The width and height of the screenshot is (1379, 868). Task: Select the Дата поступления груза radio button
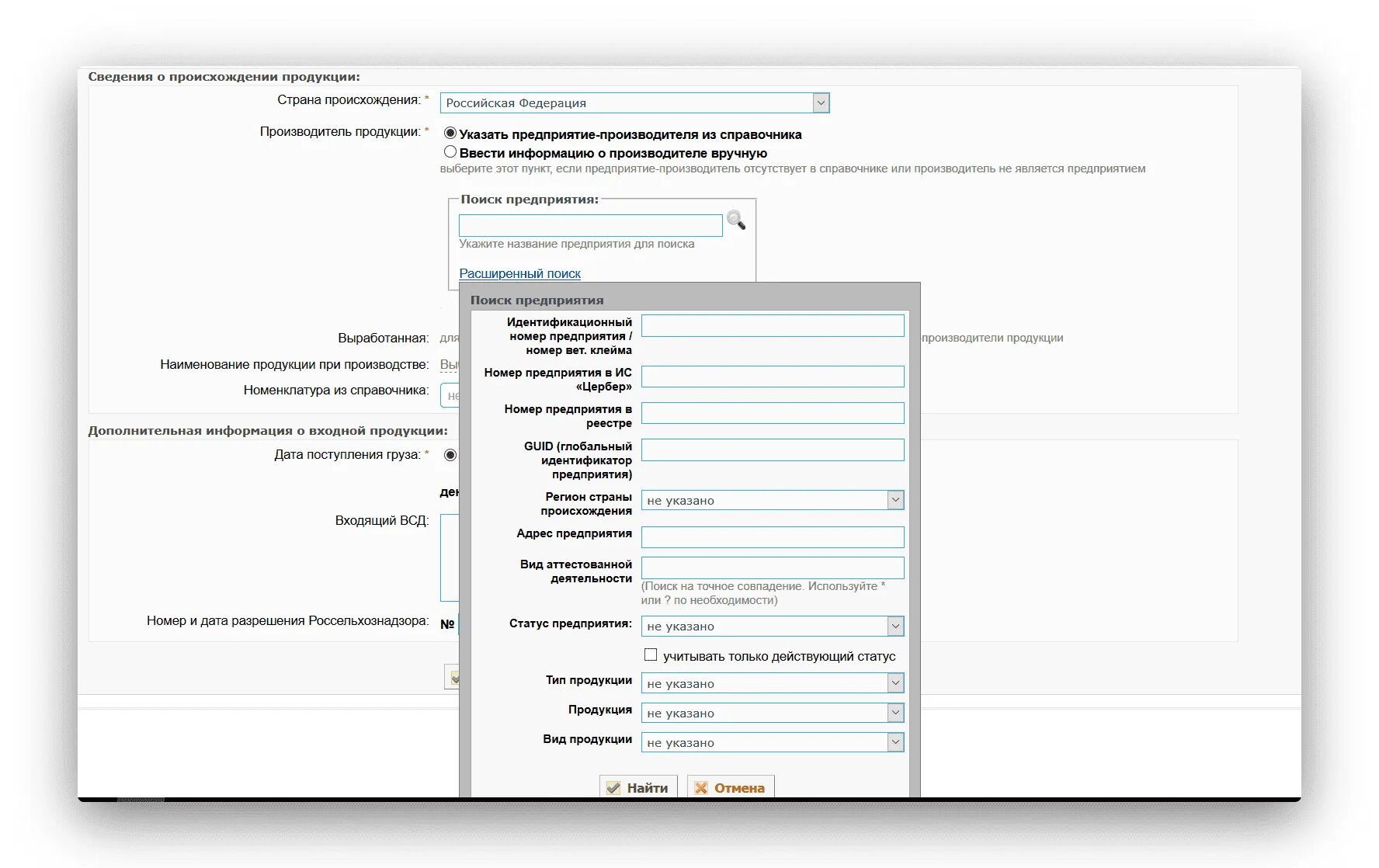(x=450, y=454)
